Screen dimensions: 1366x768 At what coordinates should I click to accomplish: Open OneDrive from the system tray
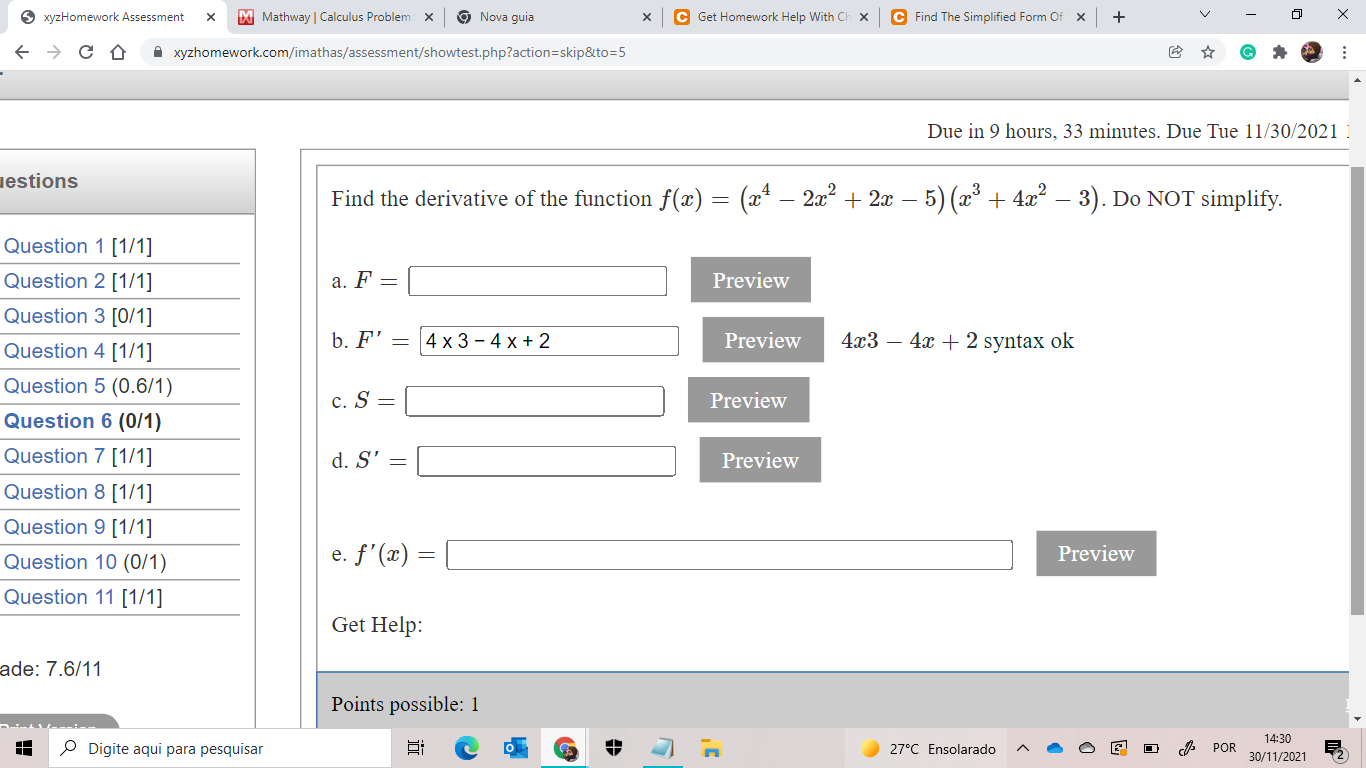point(1053,748)
